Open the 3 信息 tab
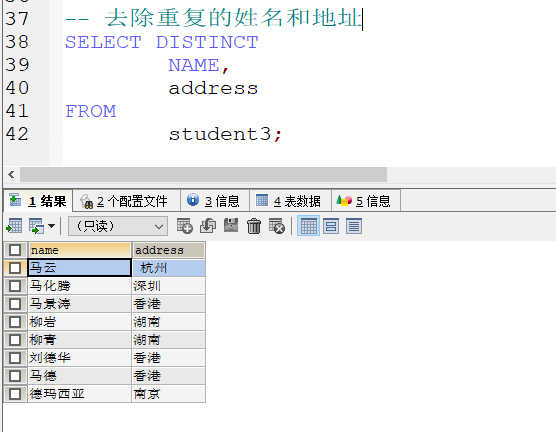The height and width of the screenshot is (432, 556). click(215, 201)
